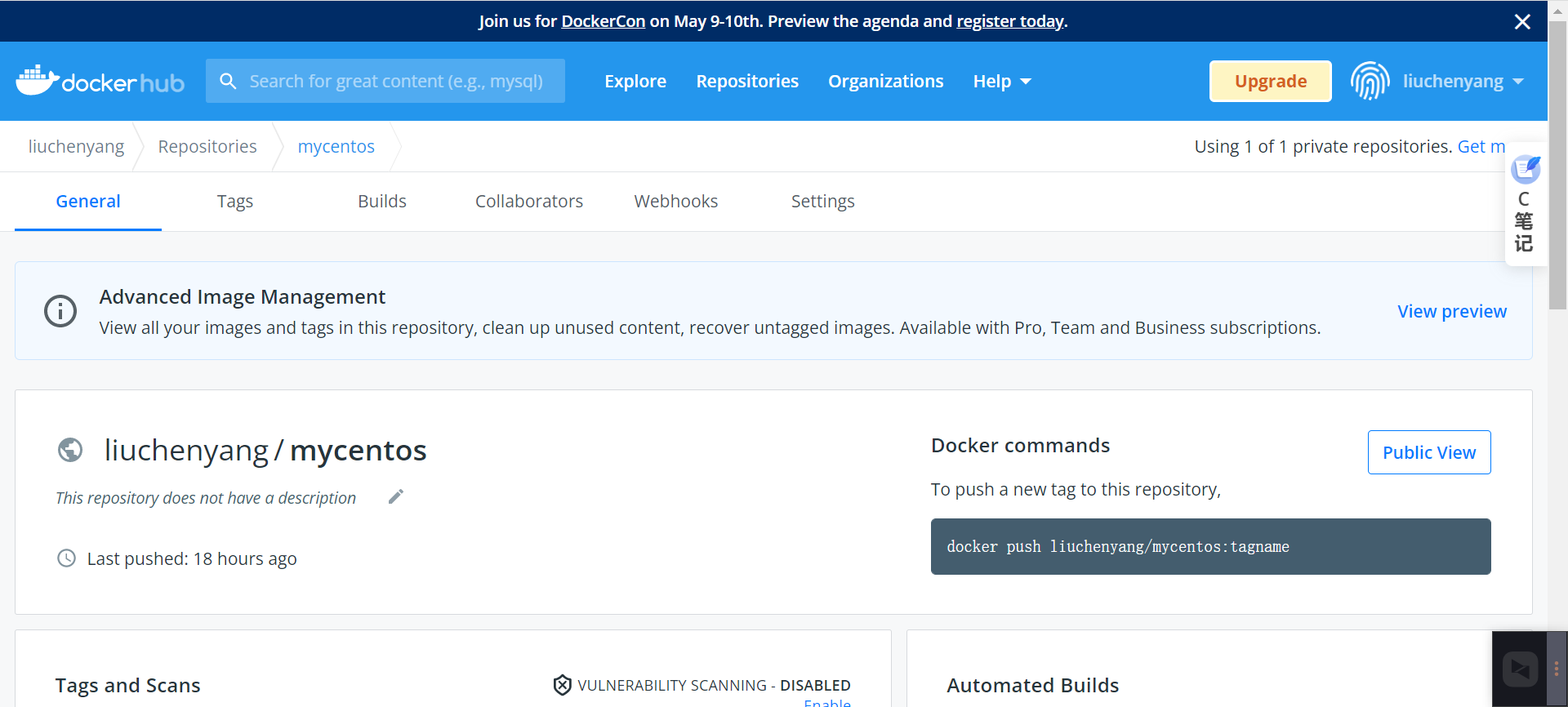Viewport: 1568px width, 707px height.
Task: Click the vulnerability scanning shield icon
Action: click(562, 685)
